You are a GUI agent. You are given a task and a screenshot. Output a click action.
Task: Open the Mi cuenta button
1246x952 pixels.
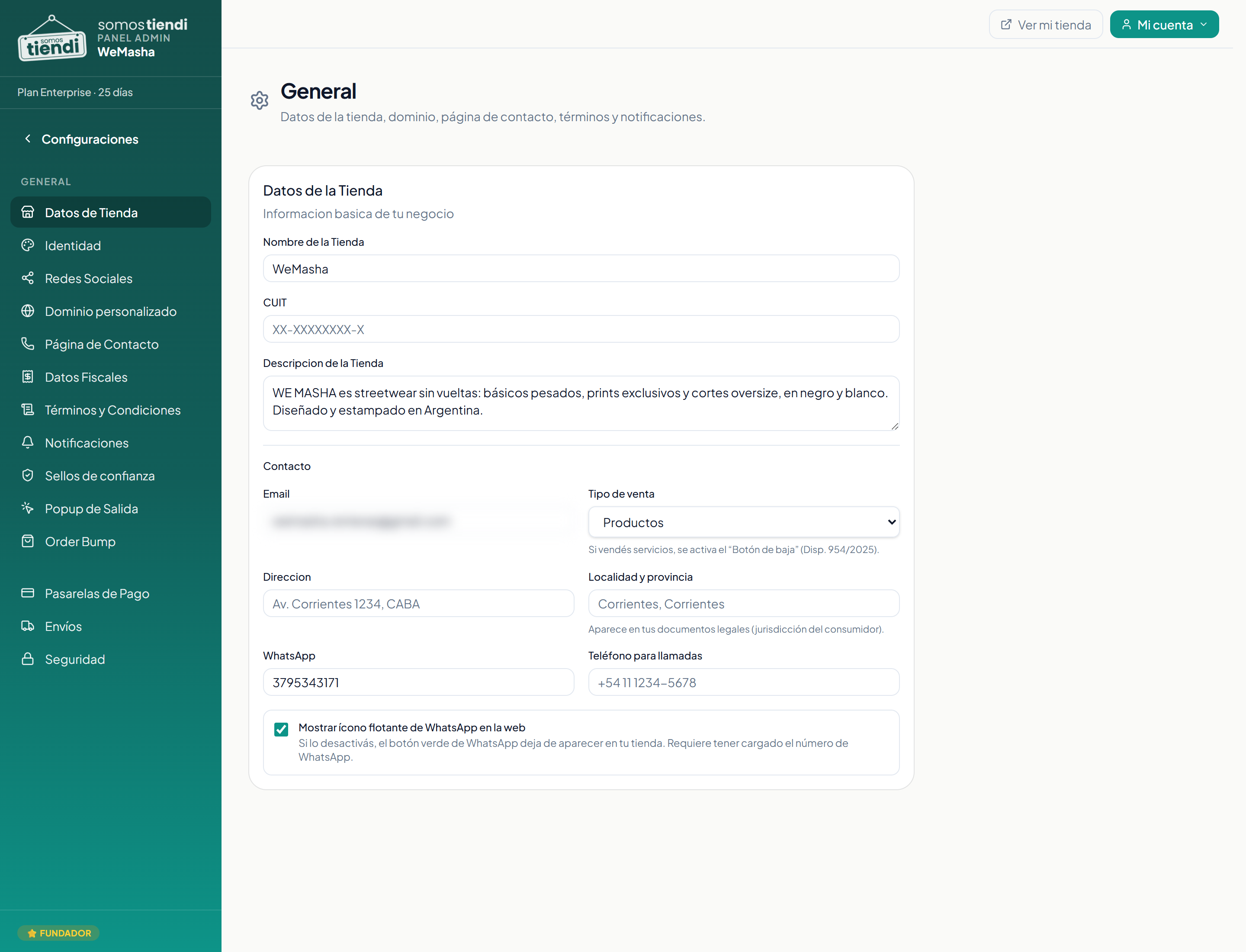(1164, 24)
